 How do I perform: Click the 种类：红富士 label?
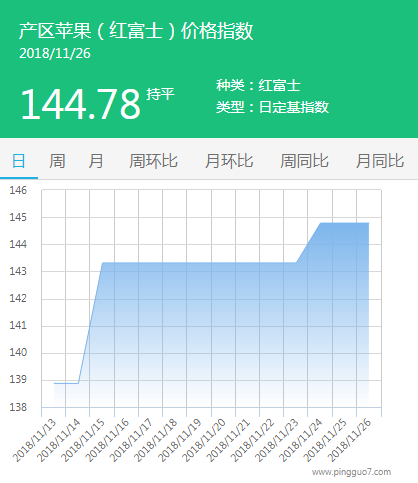pos(258,85)
